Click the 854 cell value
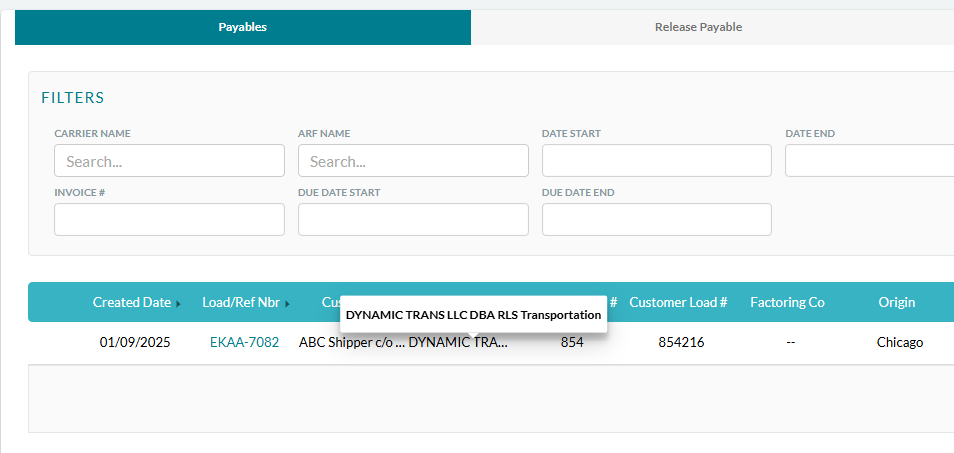The height and width of the screenshot is (453, 954). pos(572,342)
